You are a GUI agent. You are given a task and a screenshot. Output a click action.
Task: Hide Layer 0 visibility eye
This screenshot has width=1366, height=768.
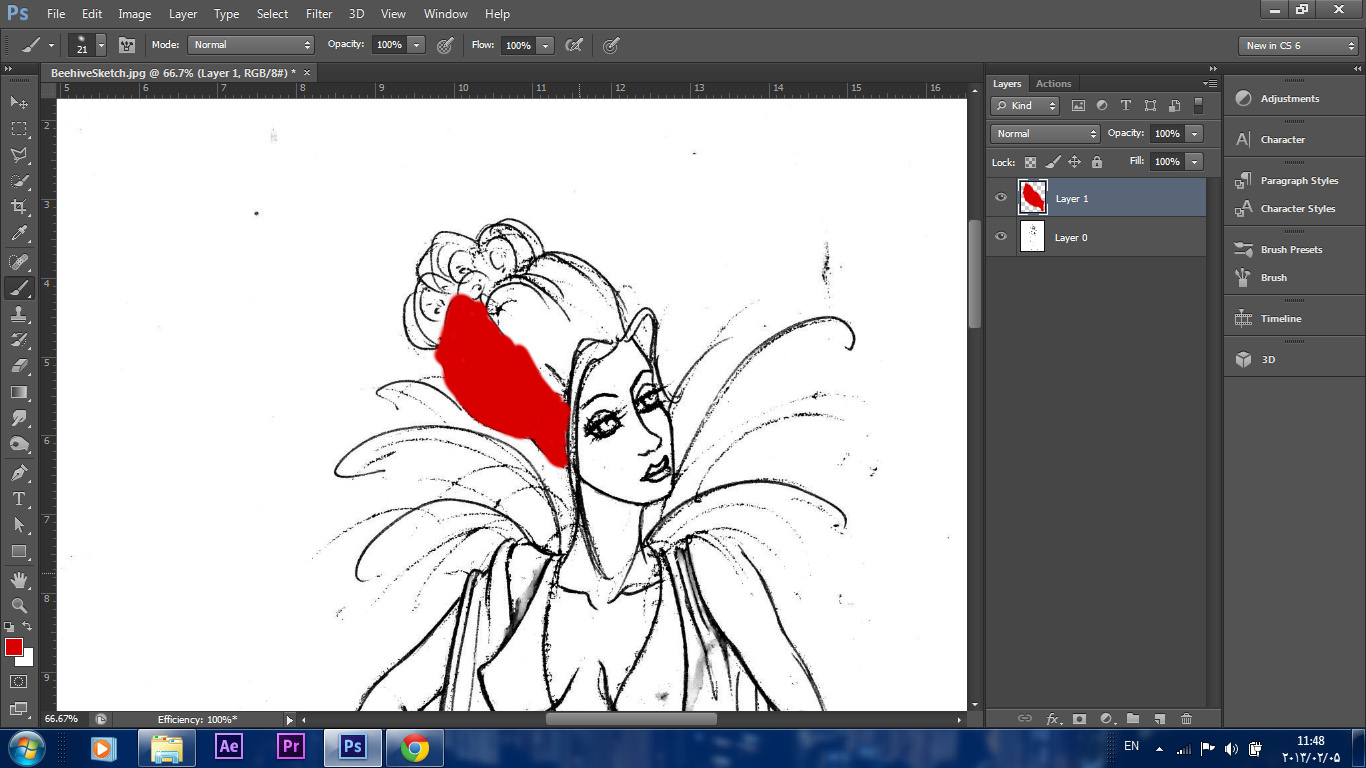coord(1001,237)
